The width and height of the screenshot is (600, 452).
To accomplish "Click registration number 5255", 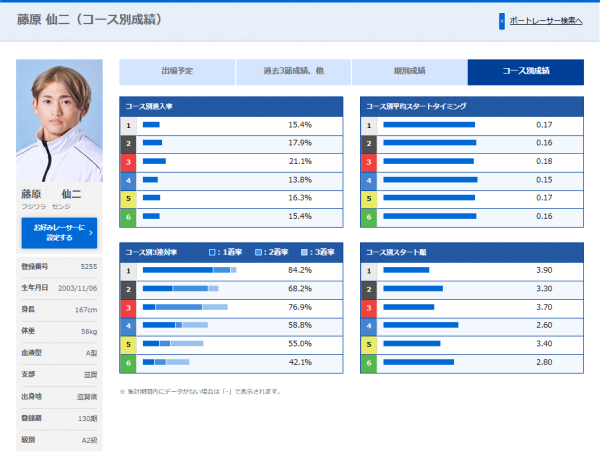I will (x=89, y=267).
